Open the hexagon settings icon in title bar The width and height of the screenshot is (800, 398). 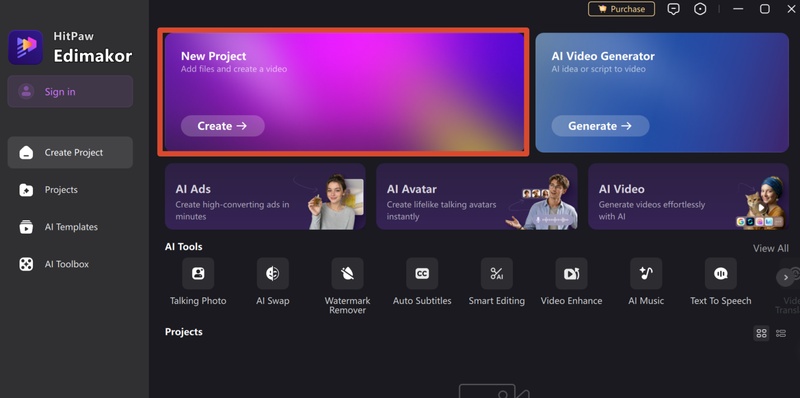point(700,9)
